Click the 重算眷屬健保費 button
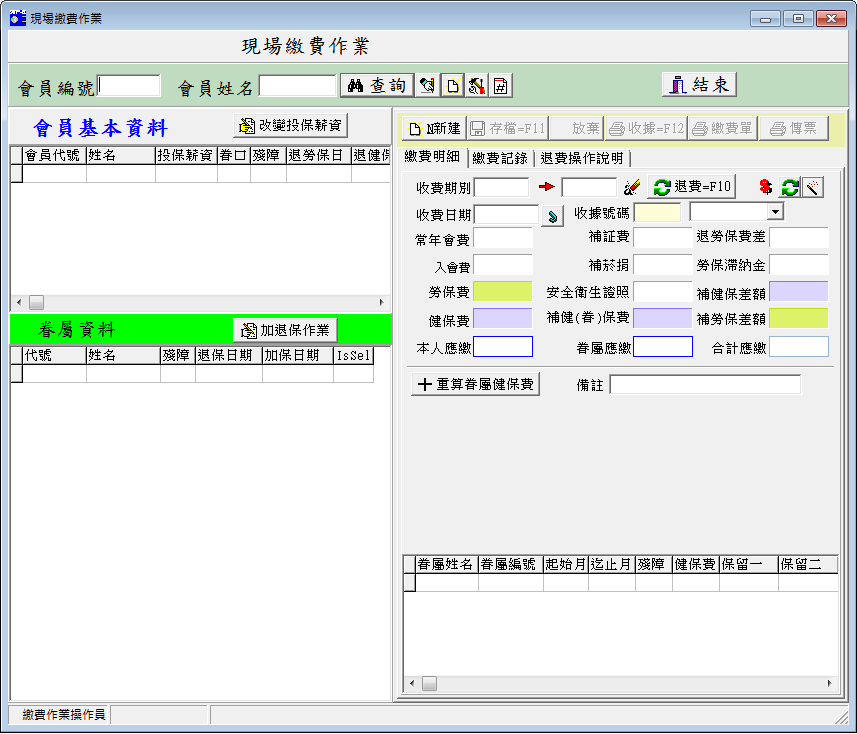The height and width of the screenshot is (734, 857). [x=475, y=385]
